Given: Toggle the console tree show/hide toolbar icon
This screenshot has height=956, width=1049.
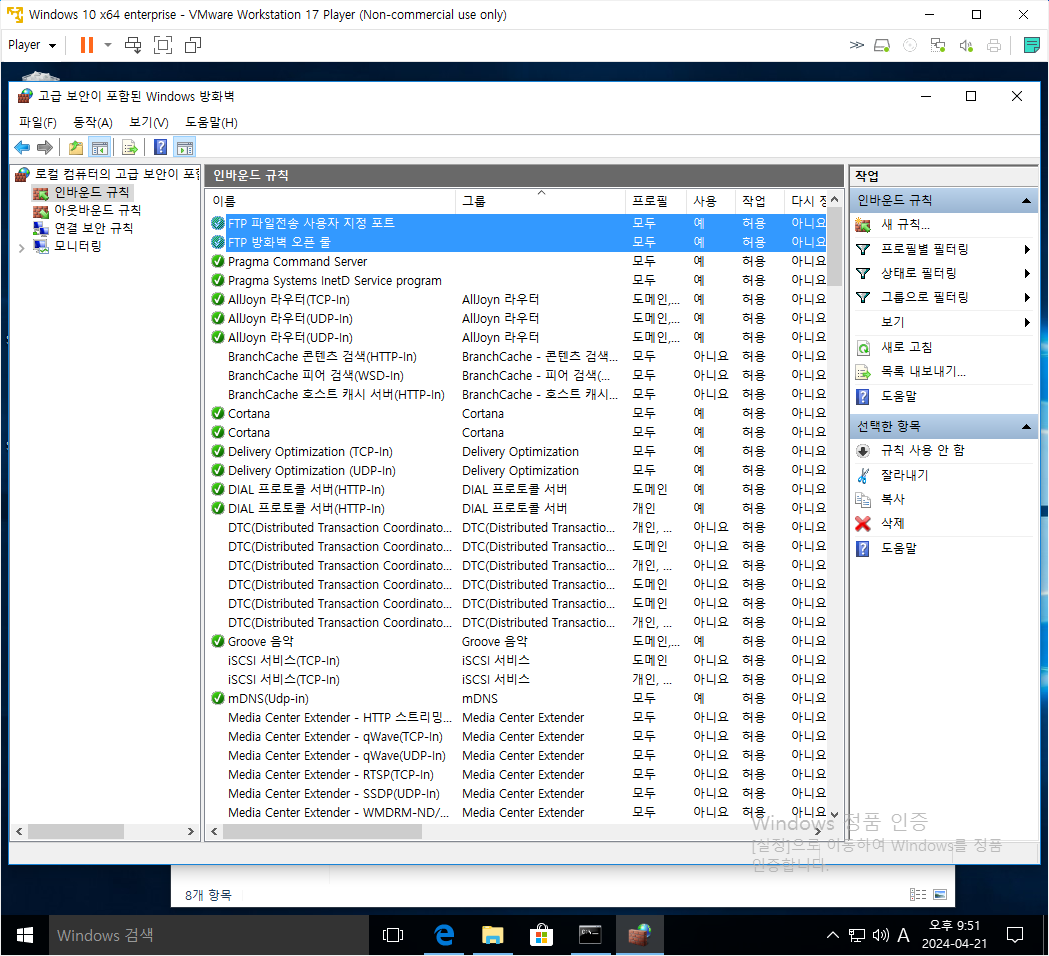Looking at the screenshot, I should coord(100,147).
